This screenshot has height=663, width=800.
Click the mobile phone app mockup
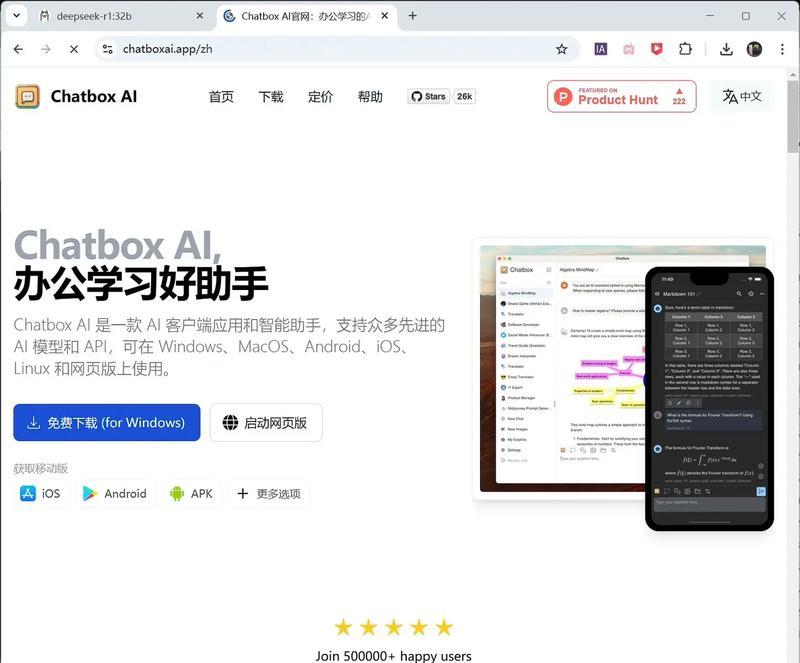709,399
